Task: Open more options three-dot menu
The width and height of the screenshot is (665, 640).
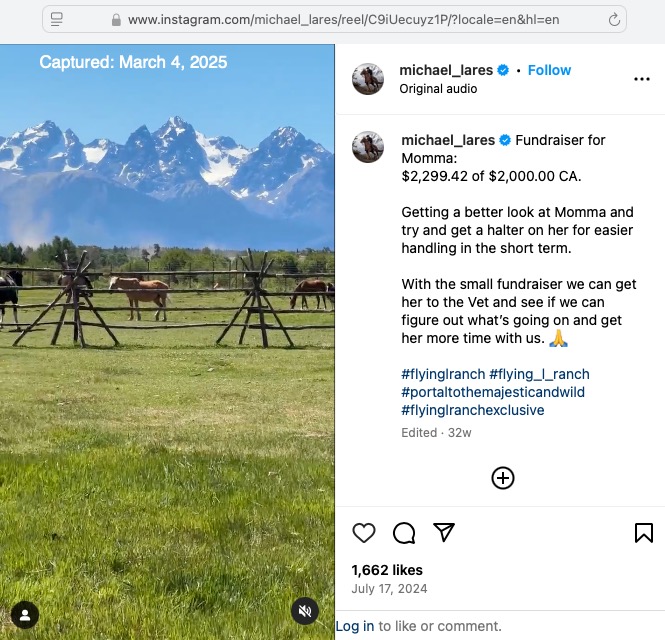Action: click(x=642, y=79)
